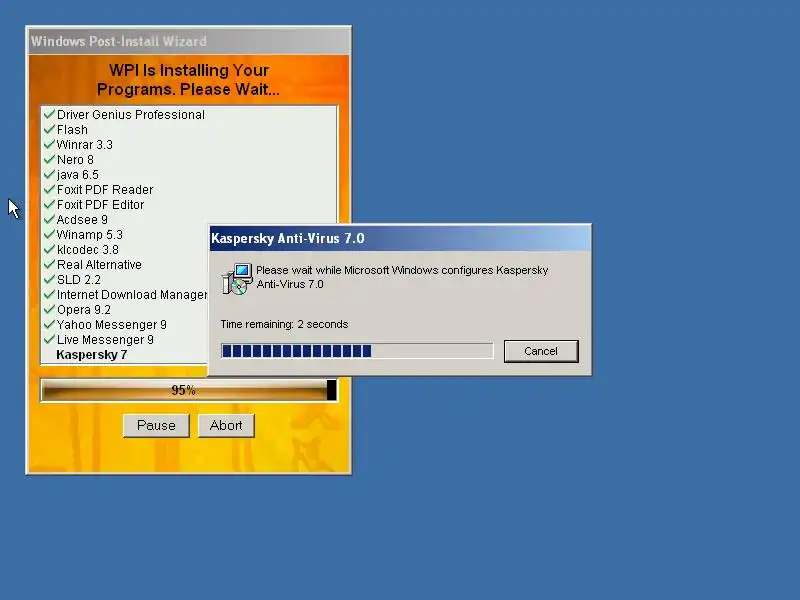
Task: Click the Pause button in WPI
Action: [156, 426]
